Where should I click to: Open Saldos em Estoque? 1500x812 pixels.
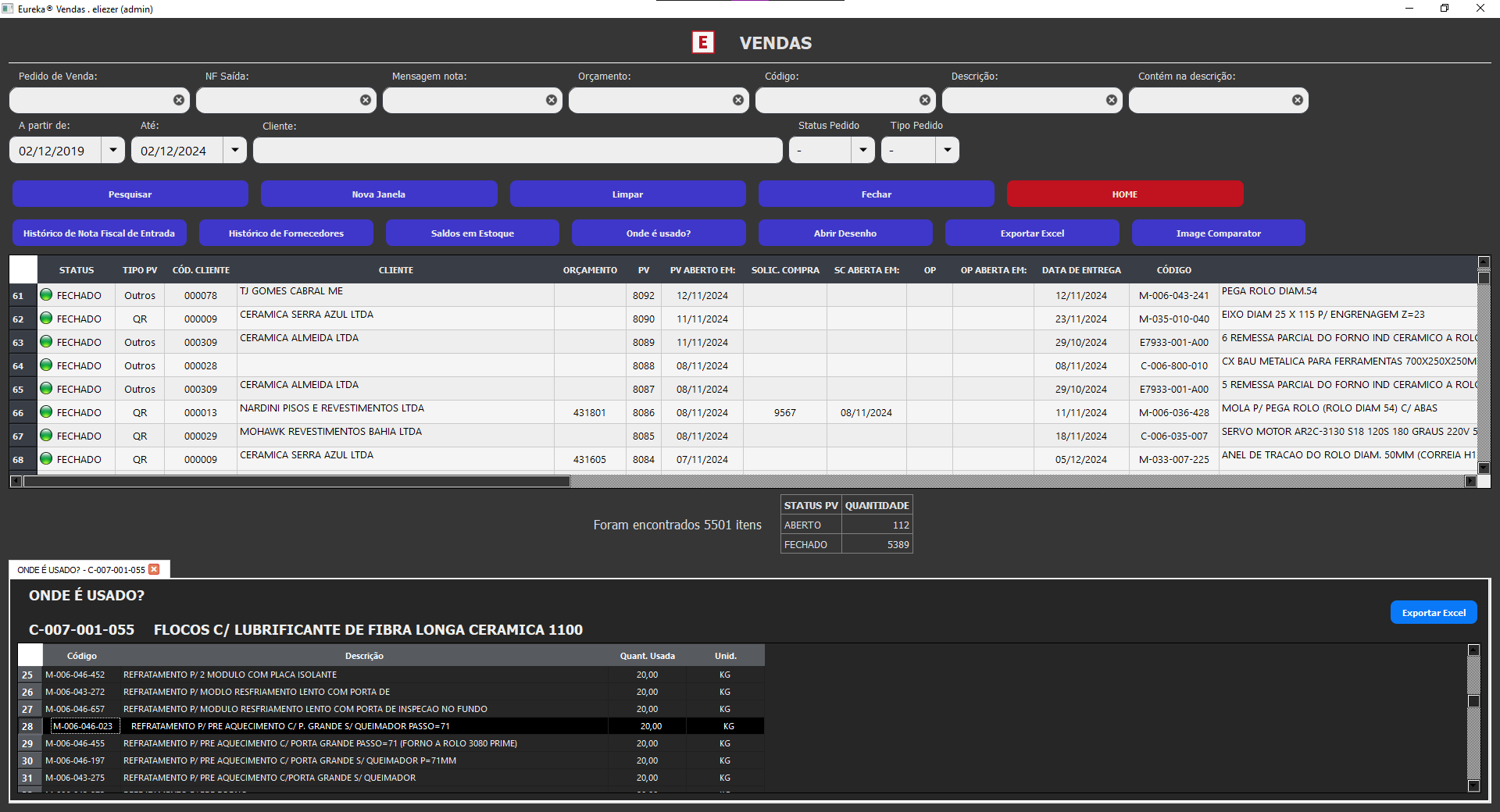coord(473,233)
